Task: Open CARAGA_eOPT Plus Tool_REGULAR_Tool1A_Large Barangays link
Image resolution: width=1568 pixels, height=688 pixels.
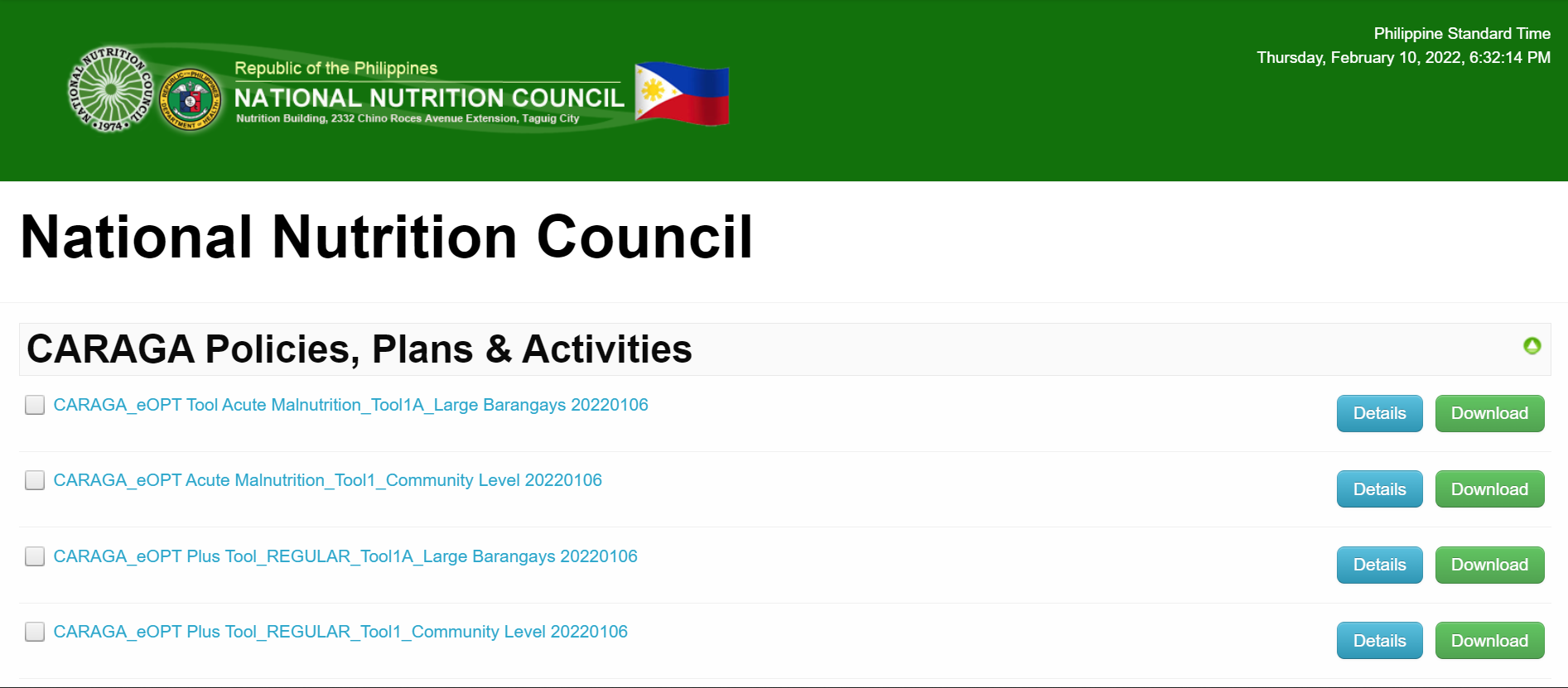Action: click(x=345, y=556)
